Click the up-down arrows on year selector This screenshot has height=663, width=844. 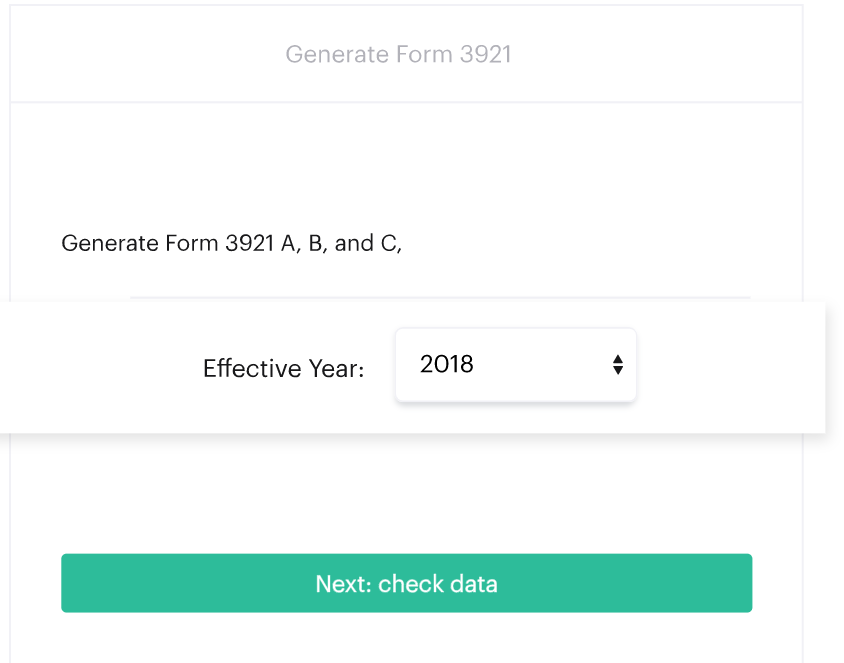tap(618, 365)
